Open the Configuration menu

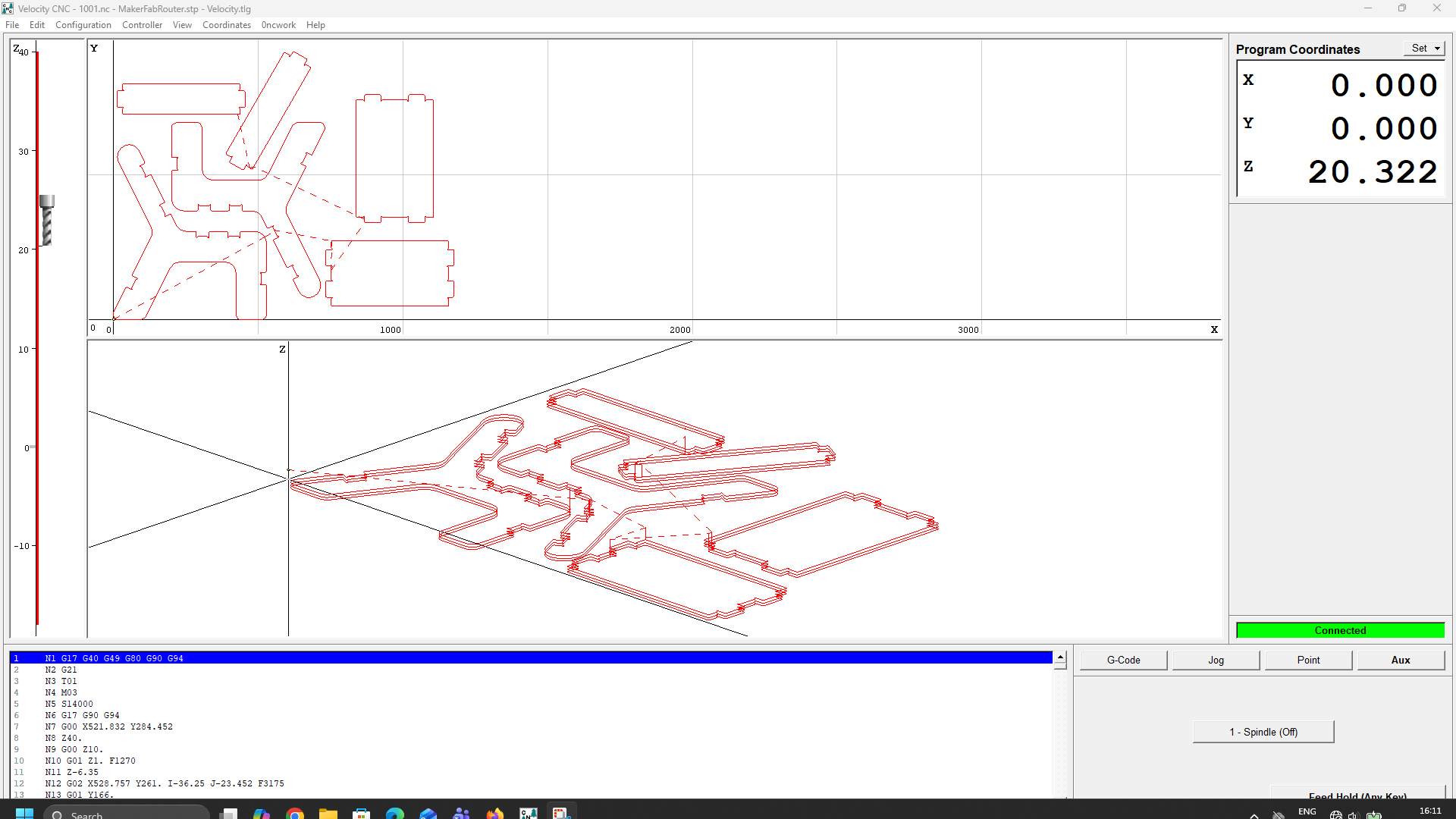(x=83, y=25)
